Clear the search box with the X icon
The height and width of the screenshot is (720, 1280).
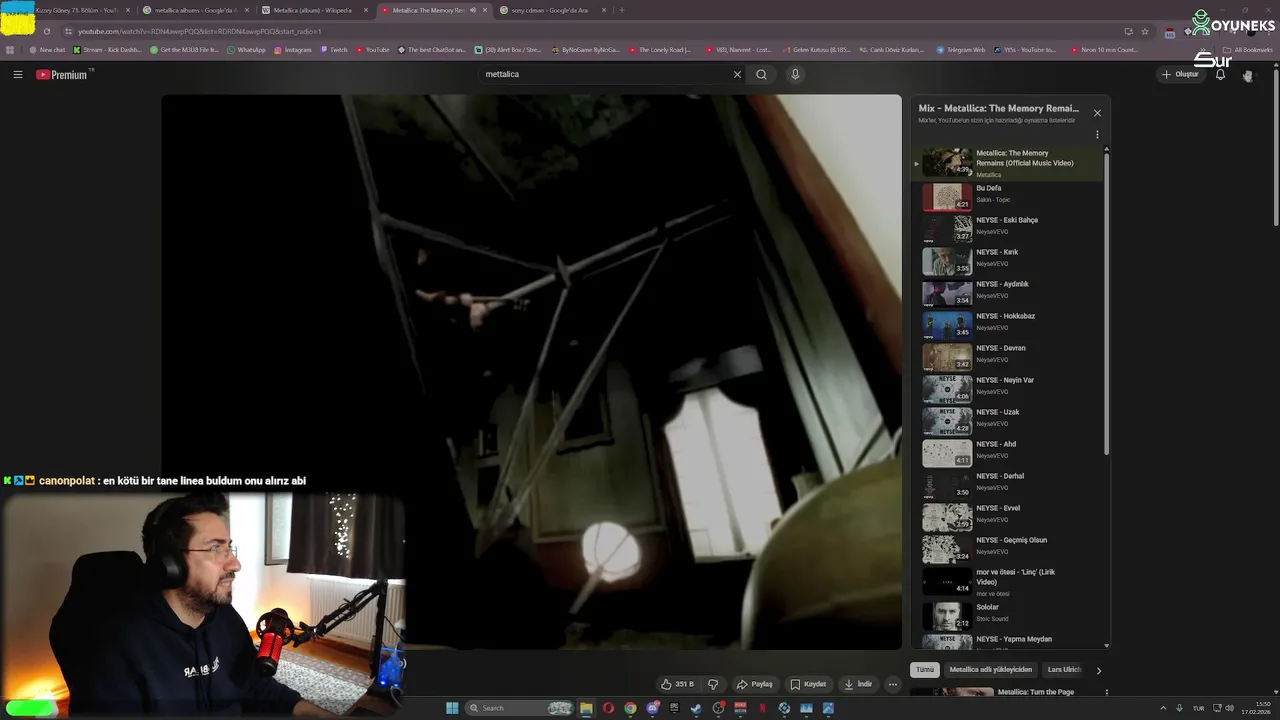click(737, 74)
